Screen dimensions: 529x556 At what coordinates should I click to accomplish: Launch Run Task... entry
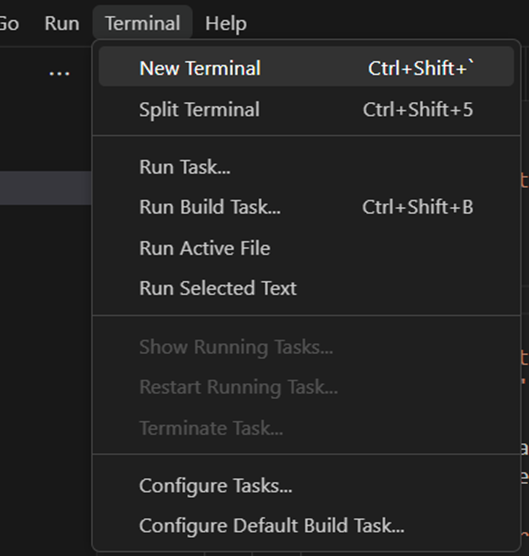coord(306,167)
